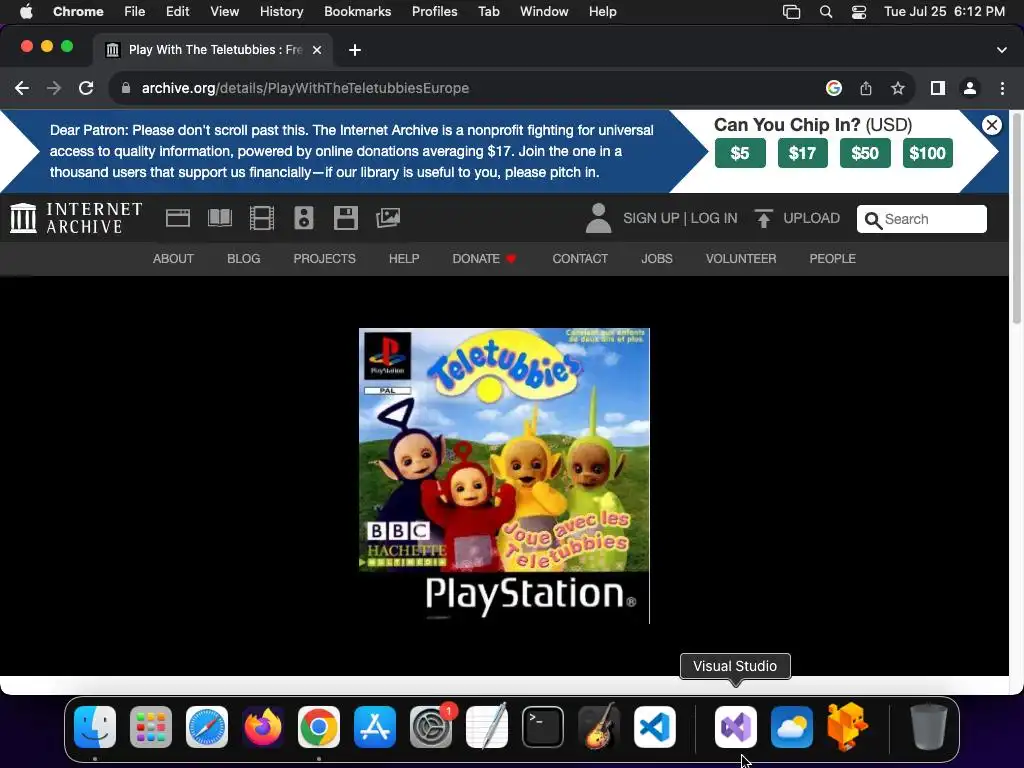
Task: Open the Chrome profile icon
Action: coord(970,88)
